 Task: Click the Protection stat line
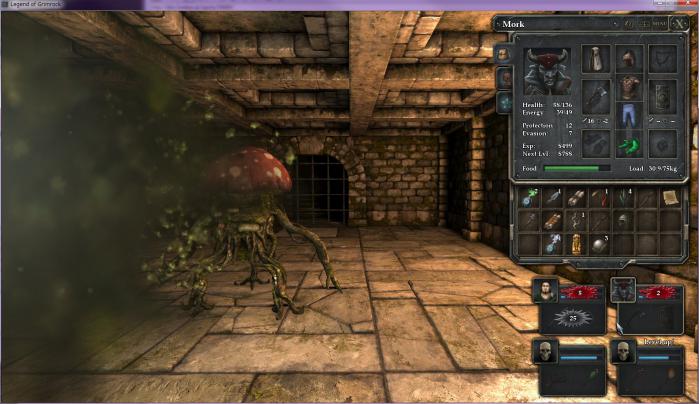click(547, 126)
